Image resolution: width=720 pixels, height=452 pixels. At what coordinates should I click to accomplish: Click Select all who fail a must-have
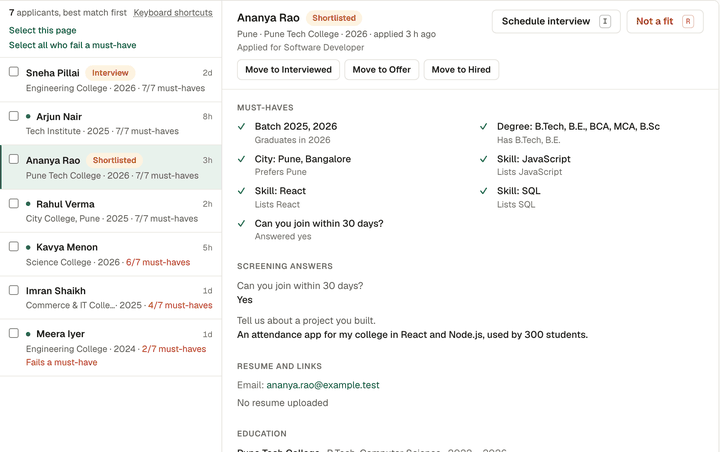pyautogui.click(x=73, y=45)
